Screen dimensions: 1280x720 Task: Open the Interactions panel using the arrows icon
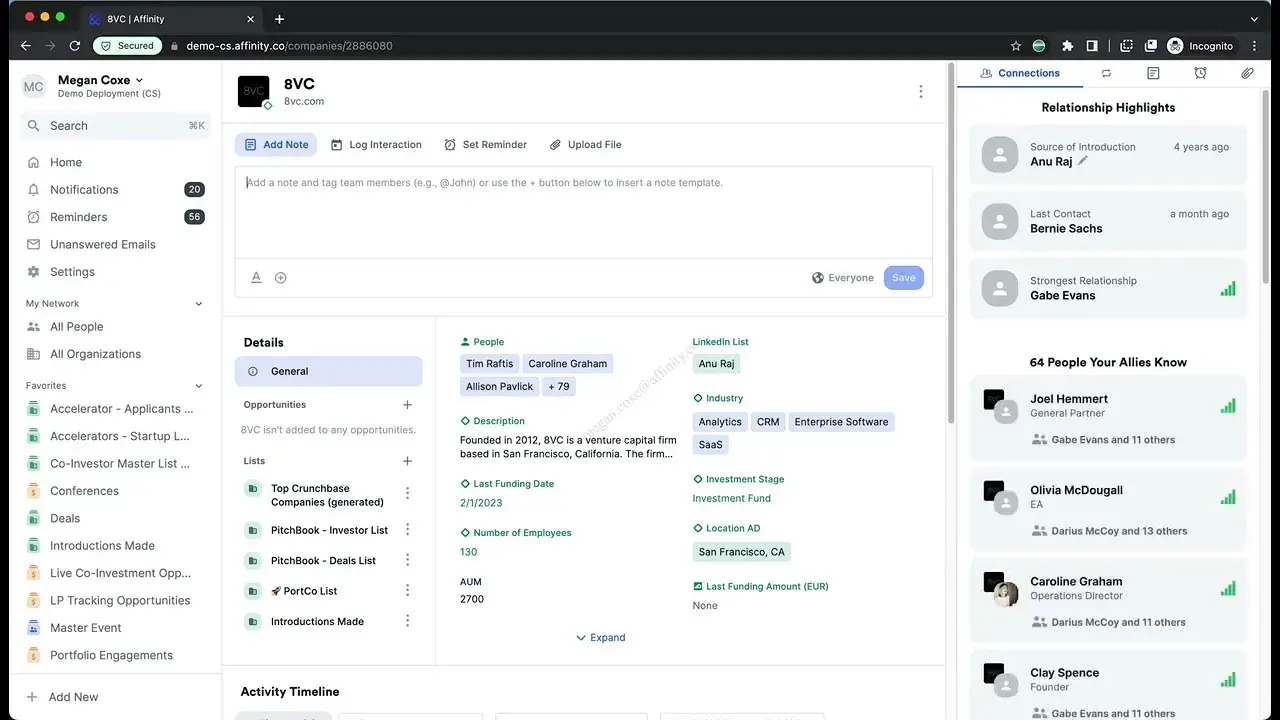[x=1106, y=72]
